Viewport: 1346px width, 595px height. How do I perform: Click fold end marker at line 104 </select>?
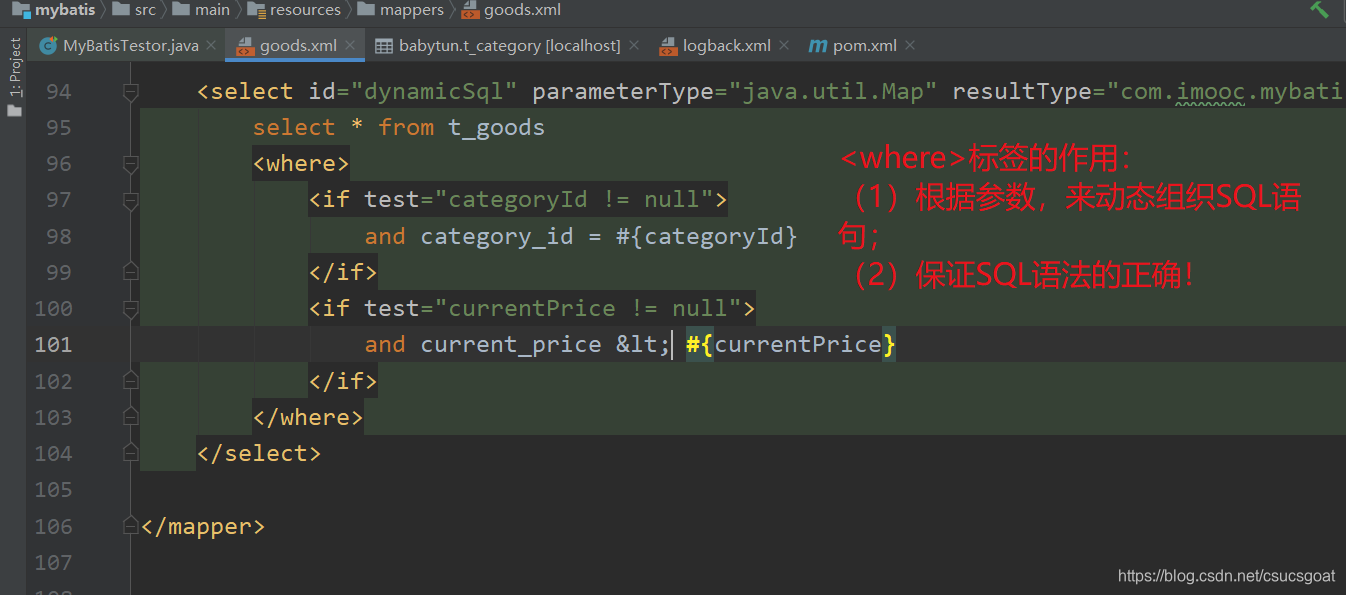pos(130,453)
